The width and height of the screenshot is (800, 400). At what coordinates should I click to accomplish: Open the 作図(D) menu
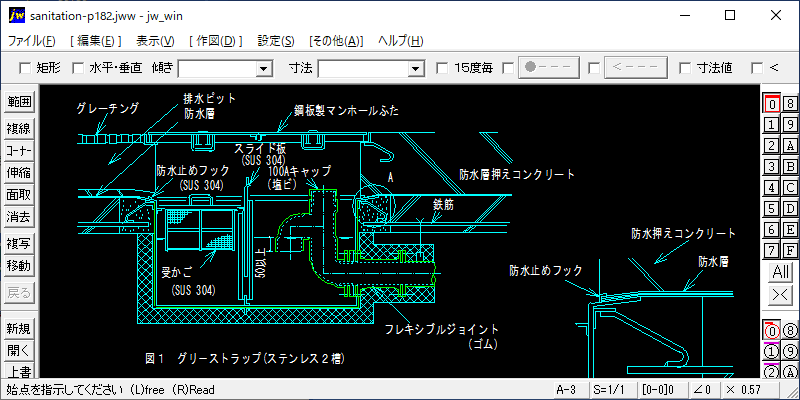click(x=215, y=41)
